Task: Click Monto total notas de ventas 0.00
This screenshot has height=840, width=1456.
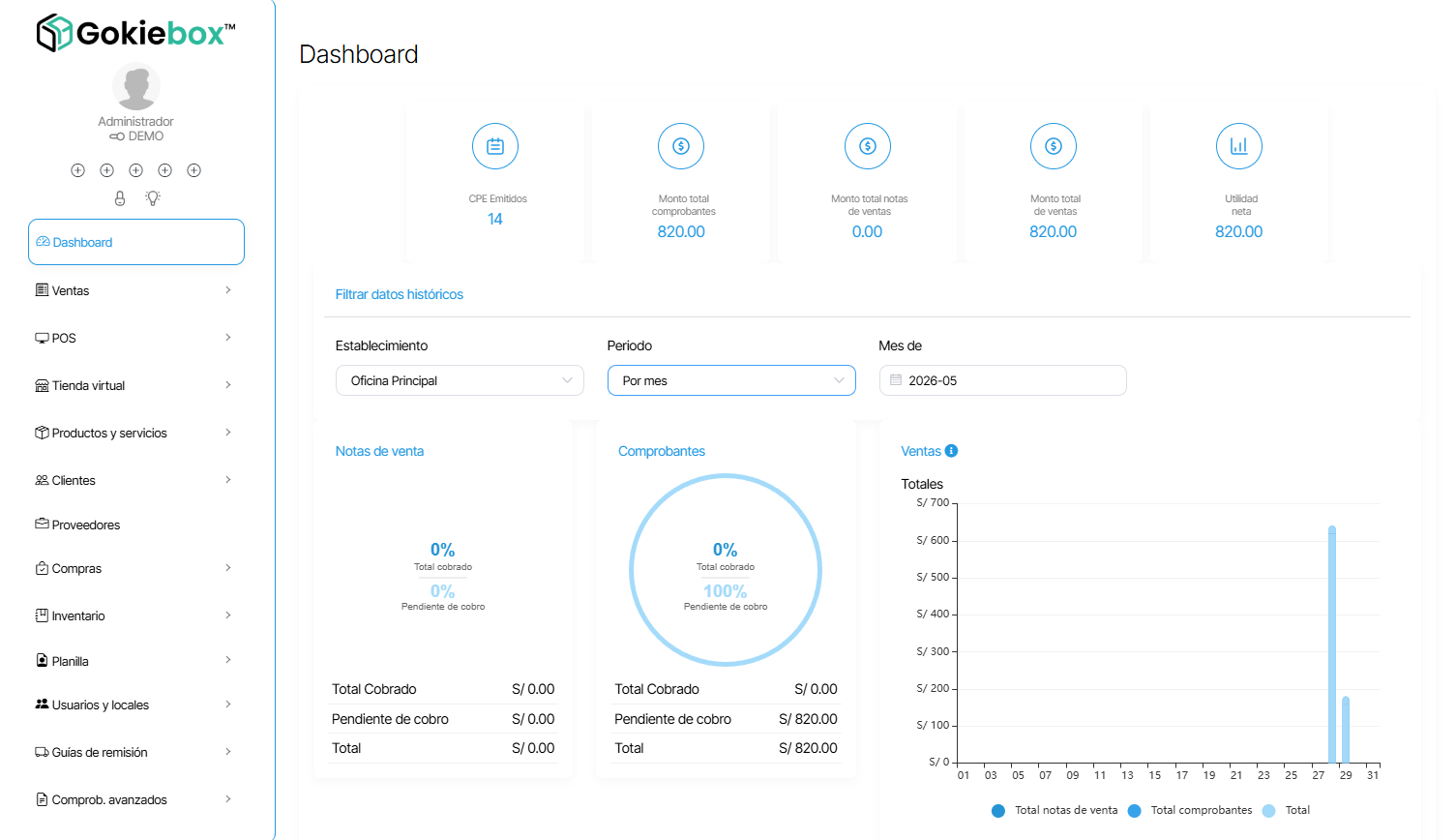Action: pos(868,232)
